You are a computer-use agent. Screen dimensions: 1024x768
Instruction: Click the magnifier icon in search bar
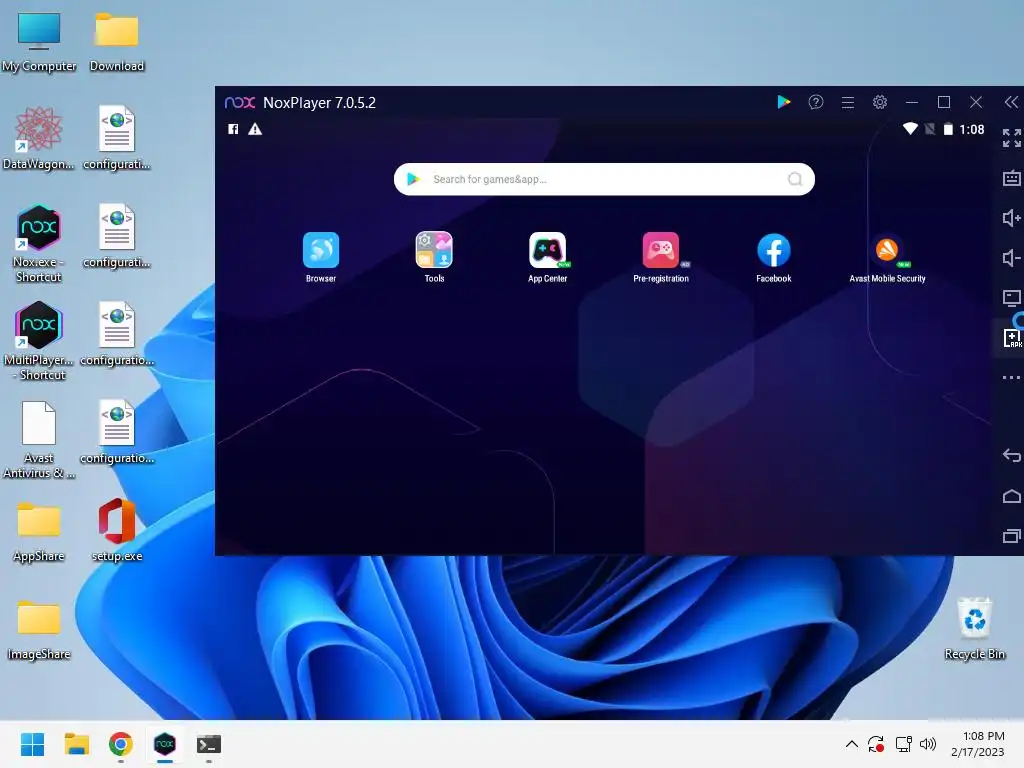coord(795,179)
